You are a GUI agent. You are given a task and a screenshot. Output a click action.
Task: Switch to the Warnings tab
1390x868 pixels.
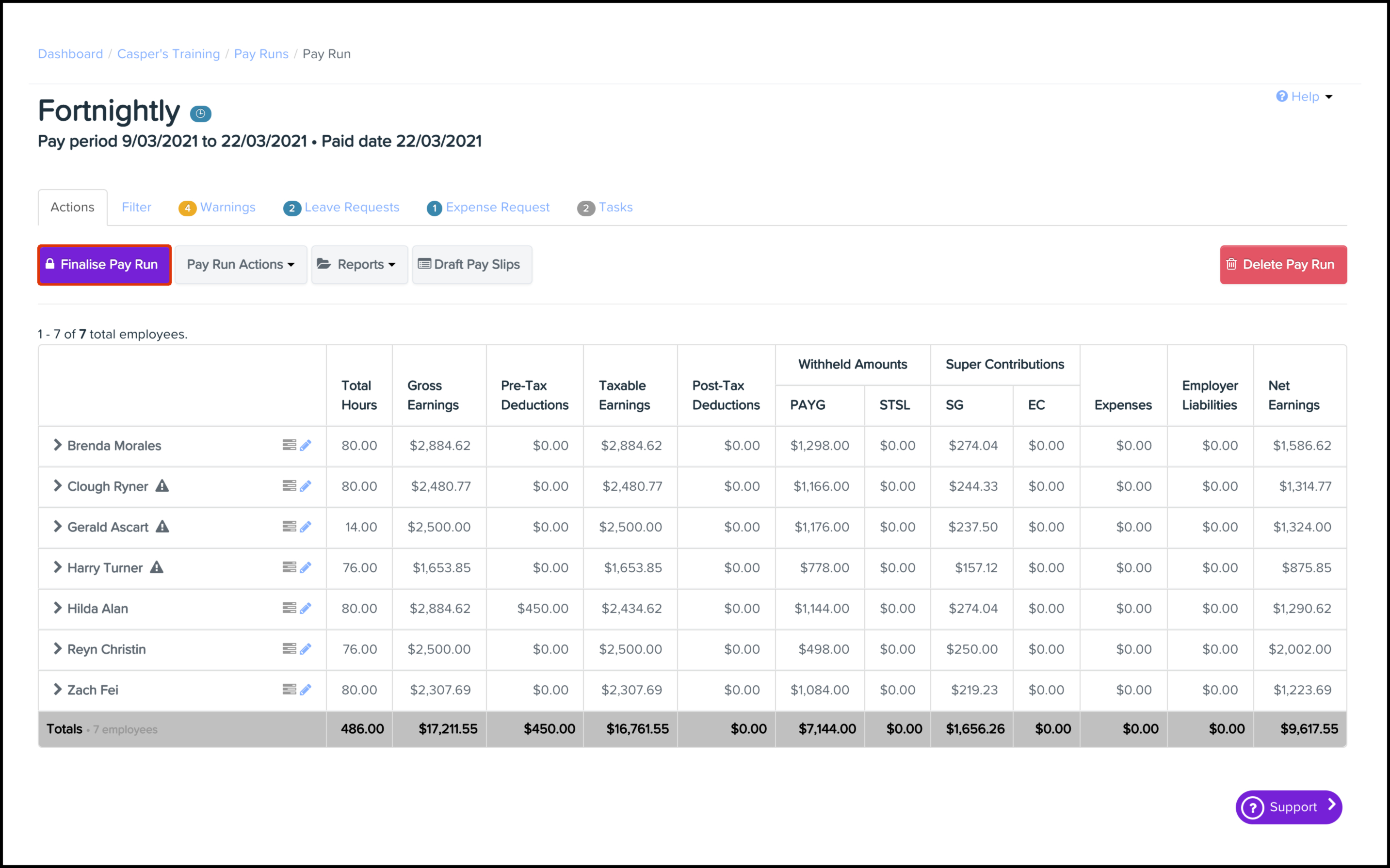pos(217,207)
